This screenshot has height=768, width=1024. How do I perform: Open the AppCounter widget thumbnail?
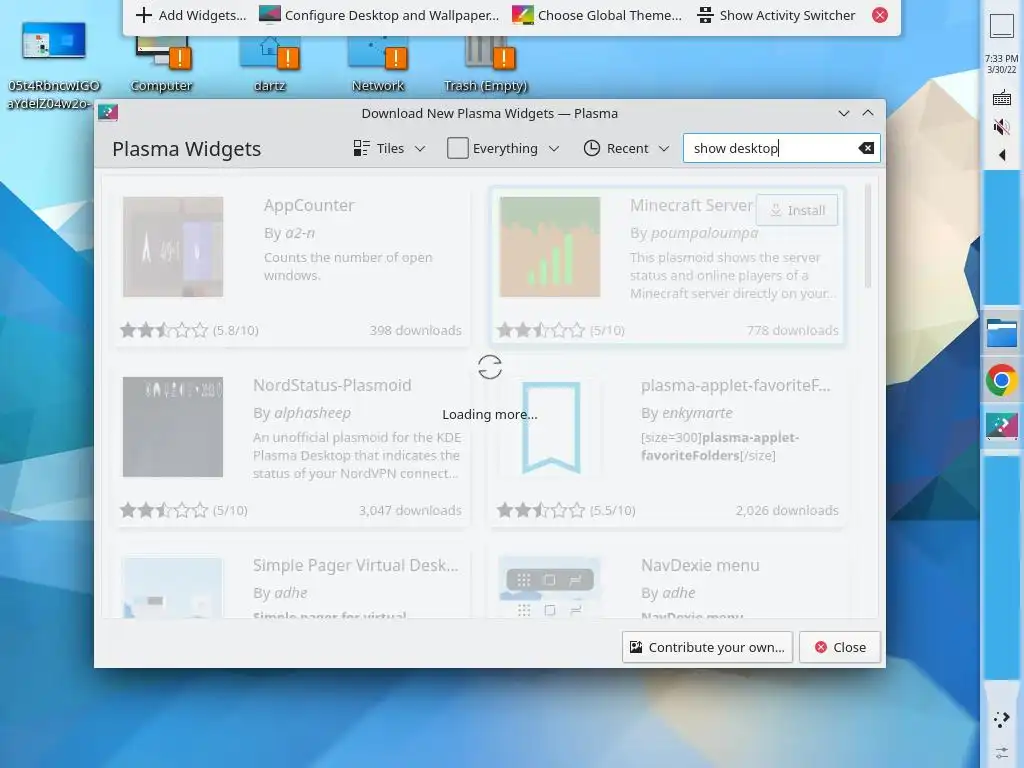(x=173, y=247)
